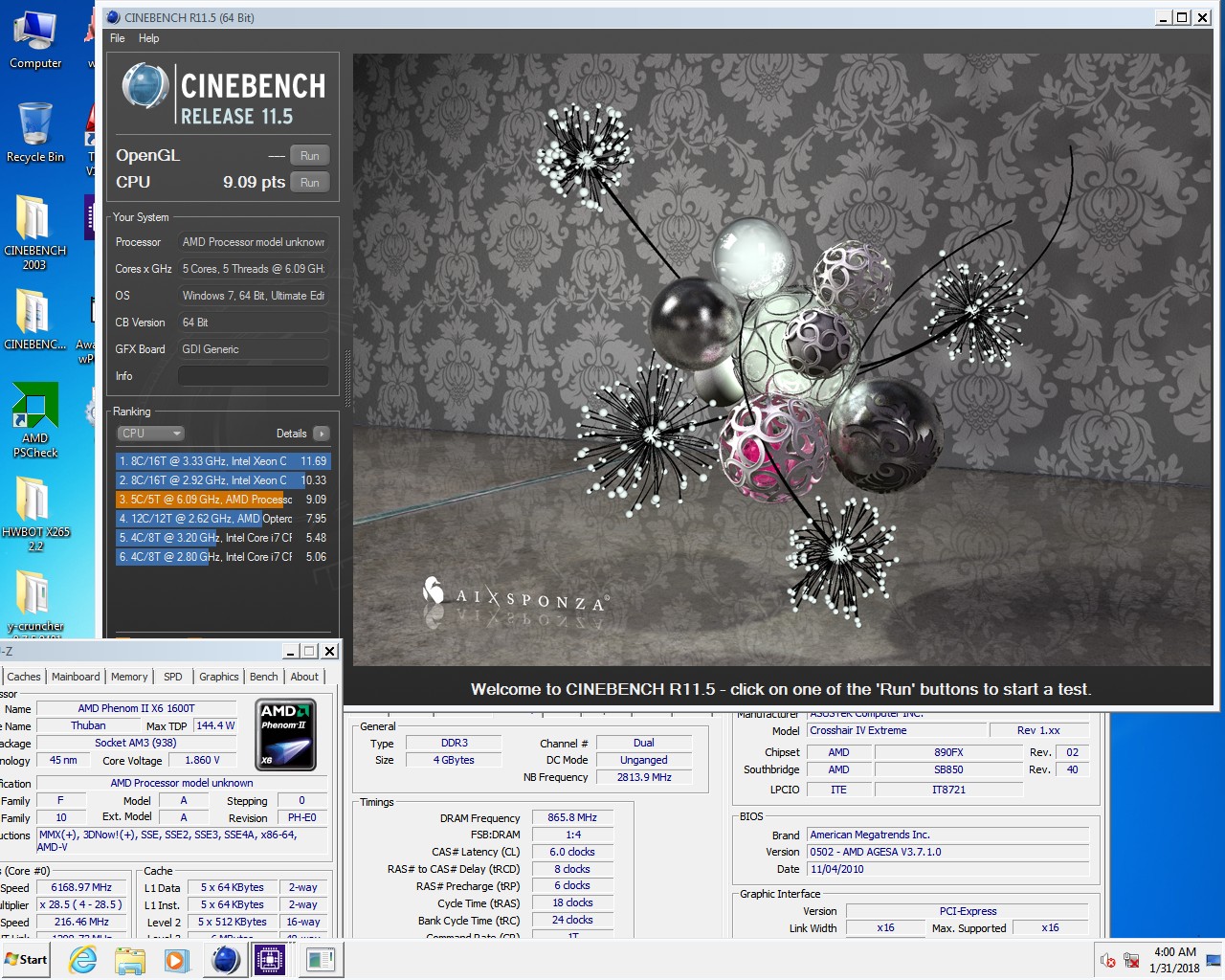Switch to Bench tab in CPU-Z

point(264,677)
